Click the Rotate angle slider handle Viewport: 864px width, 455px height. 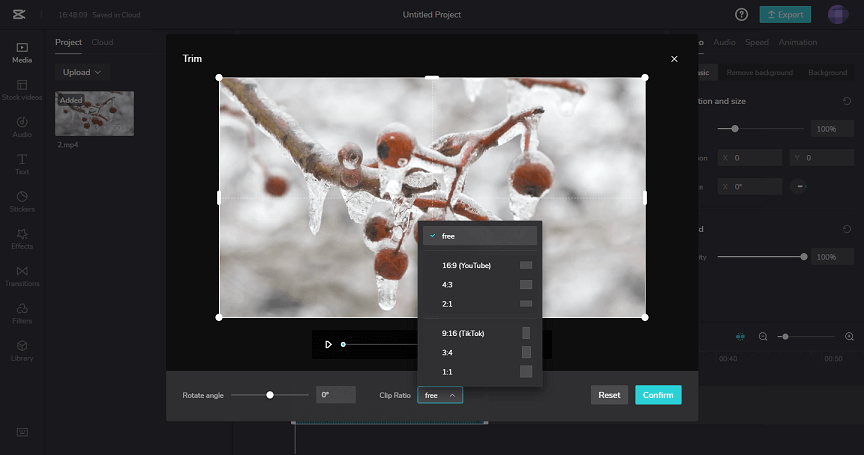[270, 395]
